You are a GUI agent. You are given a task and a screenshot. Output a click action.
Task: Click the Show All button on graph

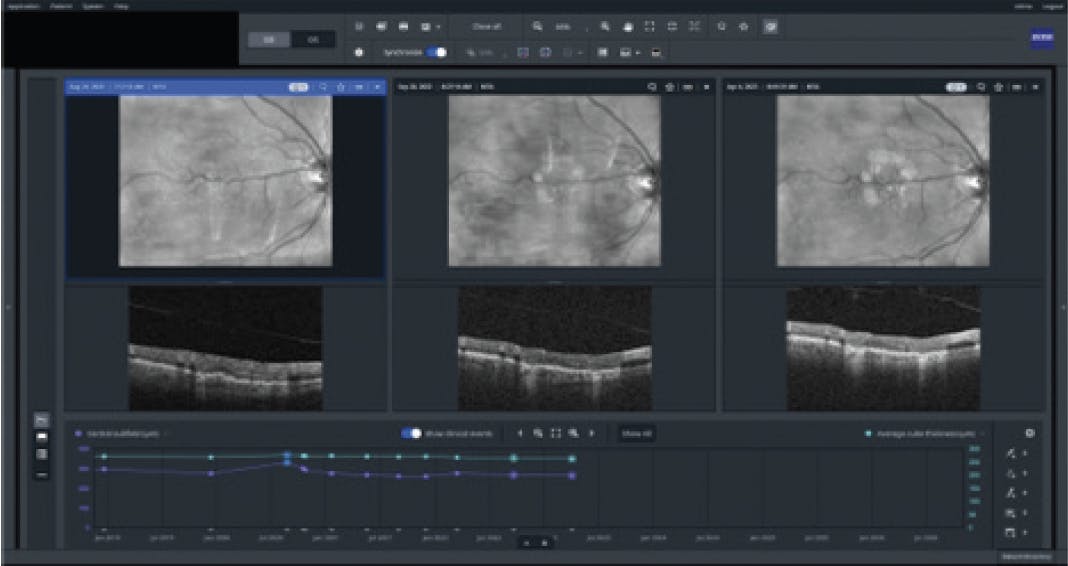(636, 433)
